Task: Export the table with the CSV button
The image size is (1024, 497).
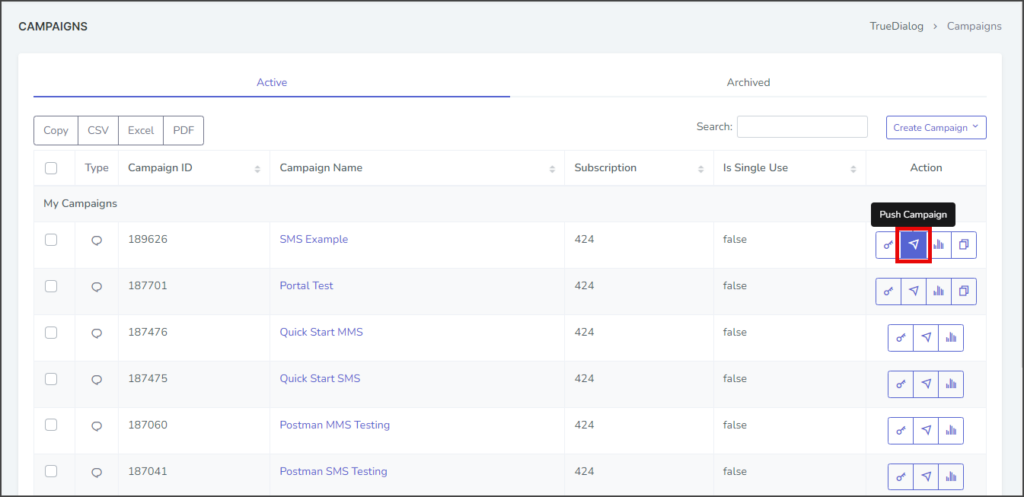Action: click(x=98, y=131)
